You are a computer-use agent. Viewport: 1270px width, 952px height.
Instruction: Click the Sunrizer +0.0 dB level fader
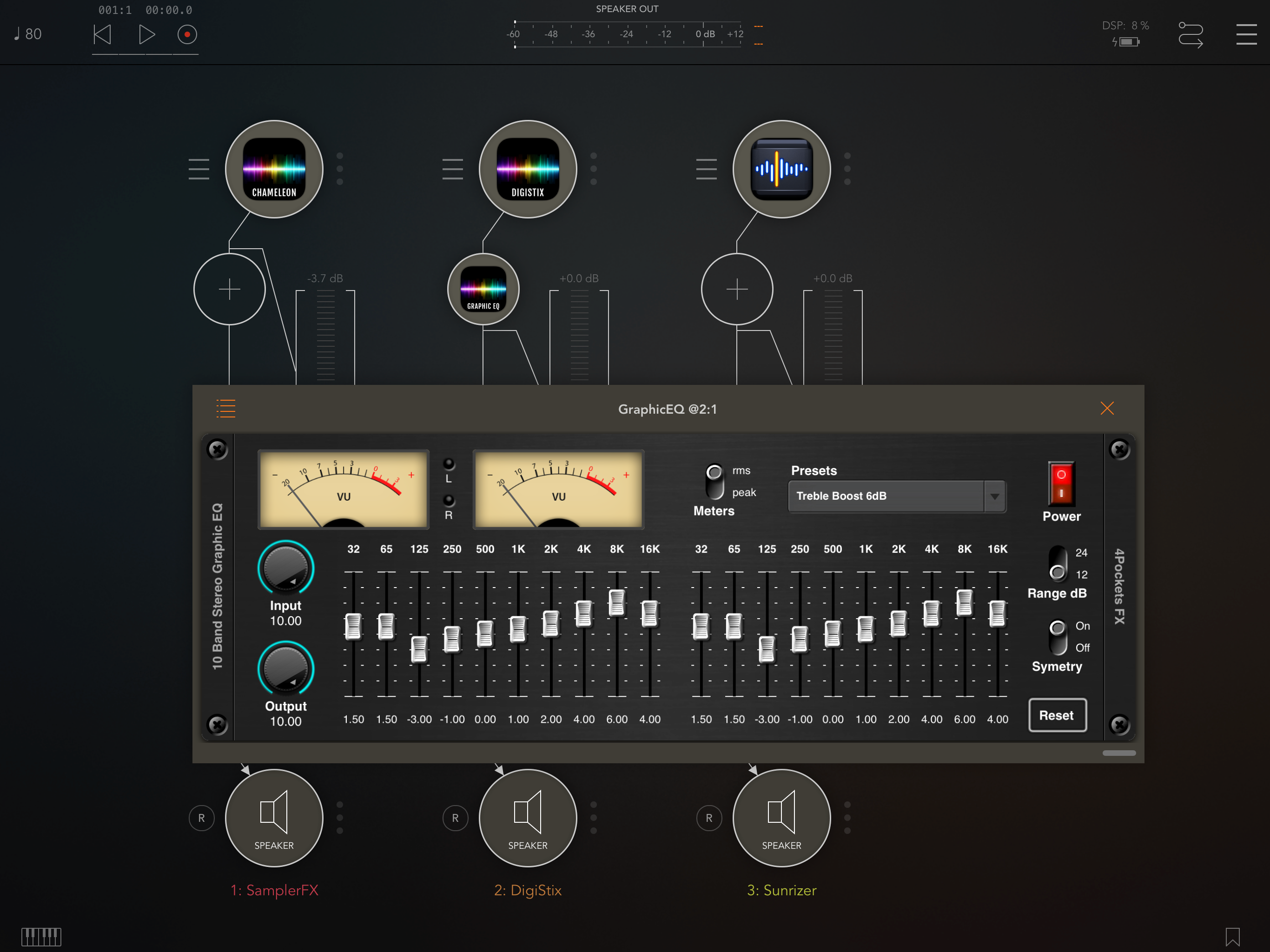(x=833, y=337)
